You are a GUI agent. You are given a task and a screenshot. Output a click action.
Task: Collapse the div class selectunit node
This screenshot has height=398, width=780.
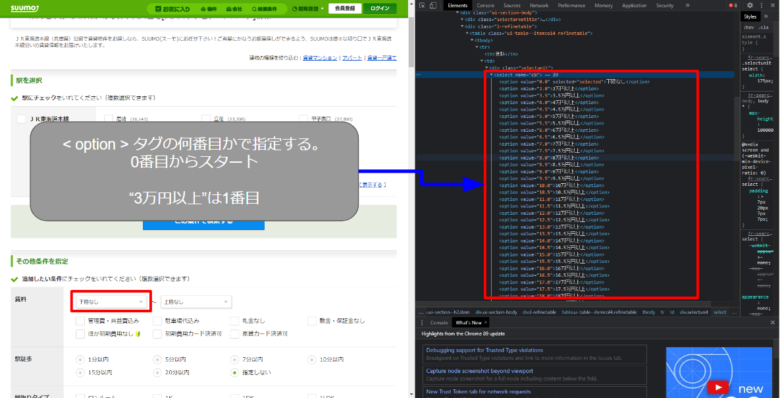[x=487, y=68]
